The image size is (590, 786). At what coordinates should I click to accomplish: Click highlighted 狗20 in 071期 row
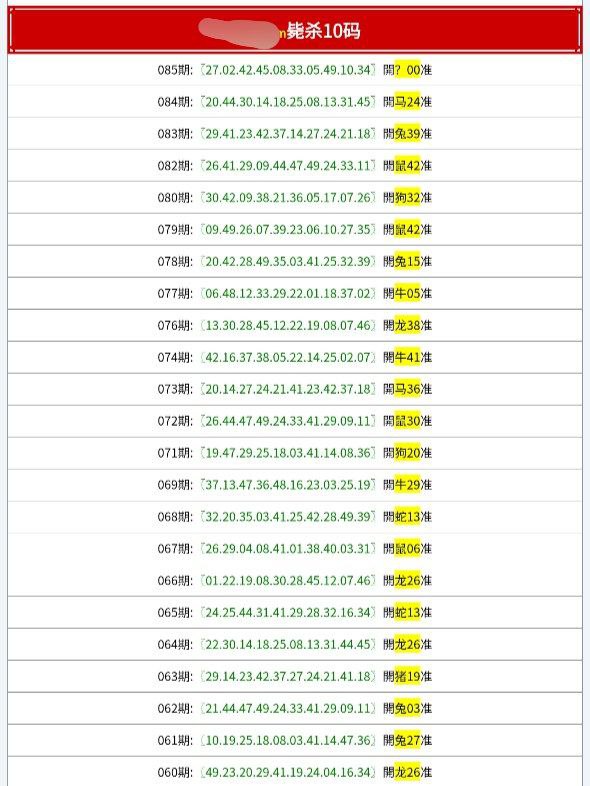[407, 453]
